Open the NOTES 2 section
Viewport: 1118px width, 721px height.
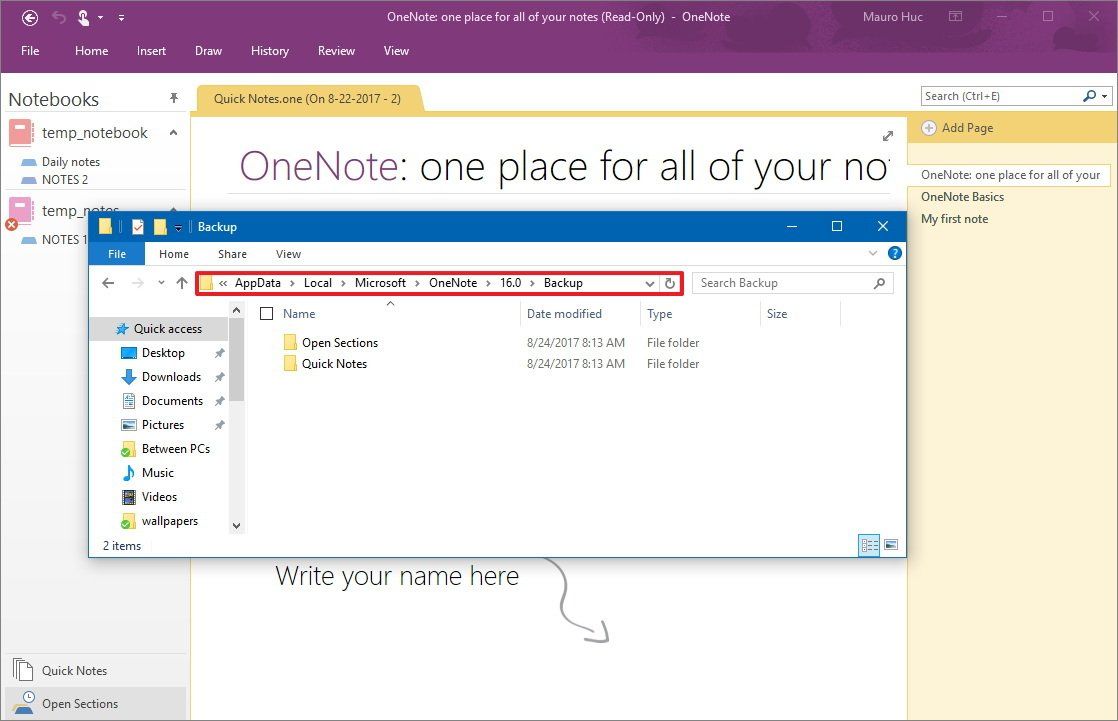(65, 180)
